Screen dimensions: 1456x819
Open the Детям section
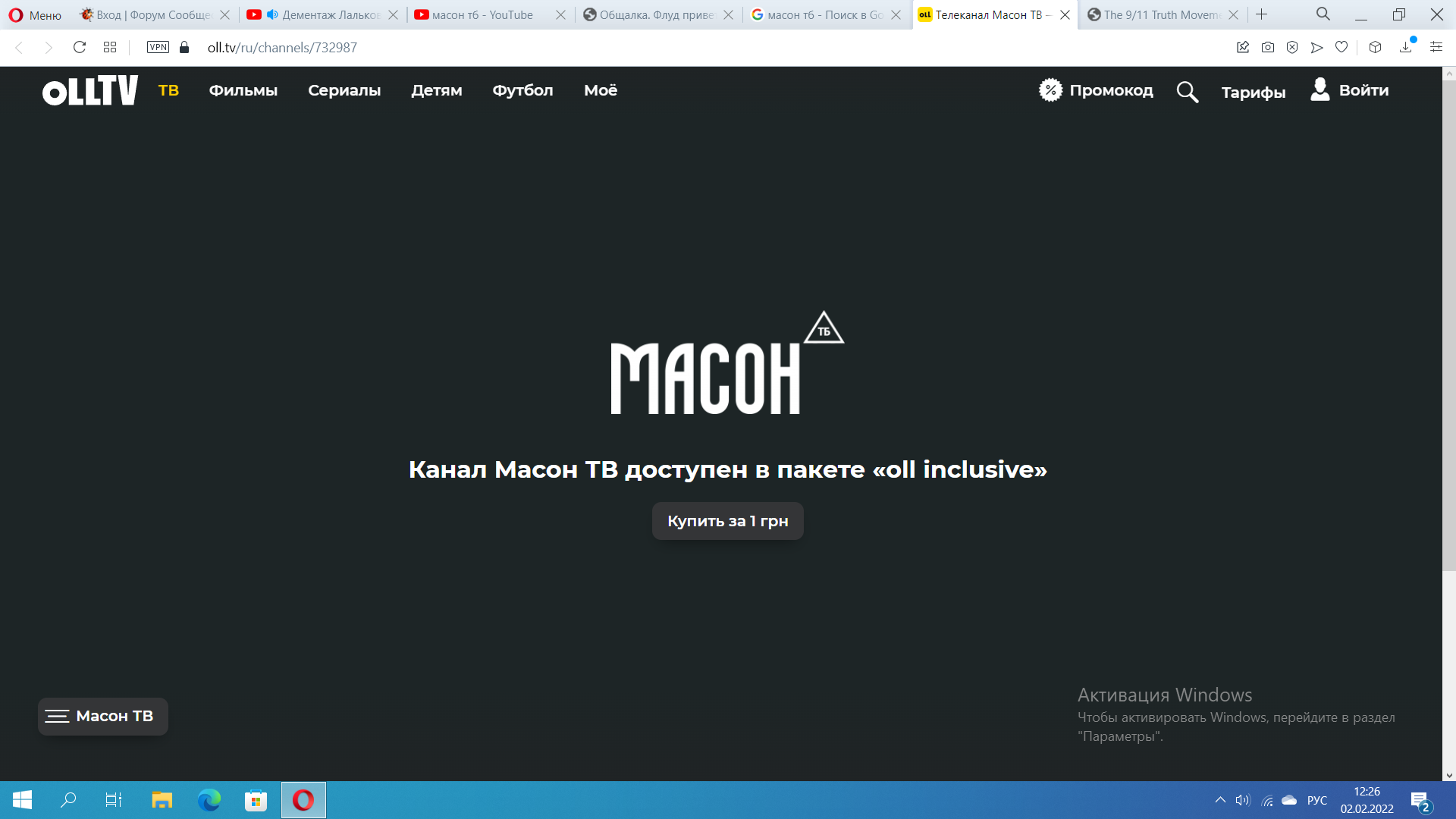pyautogui.click(x=437, y=90)
